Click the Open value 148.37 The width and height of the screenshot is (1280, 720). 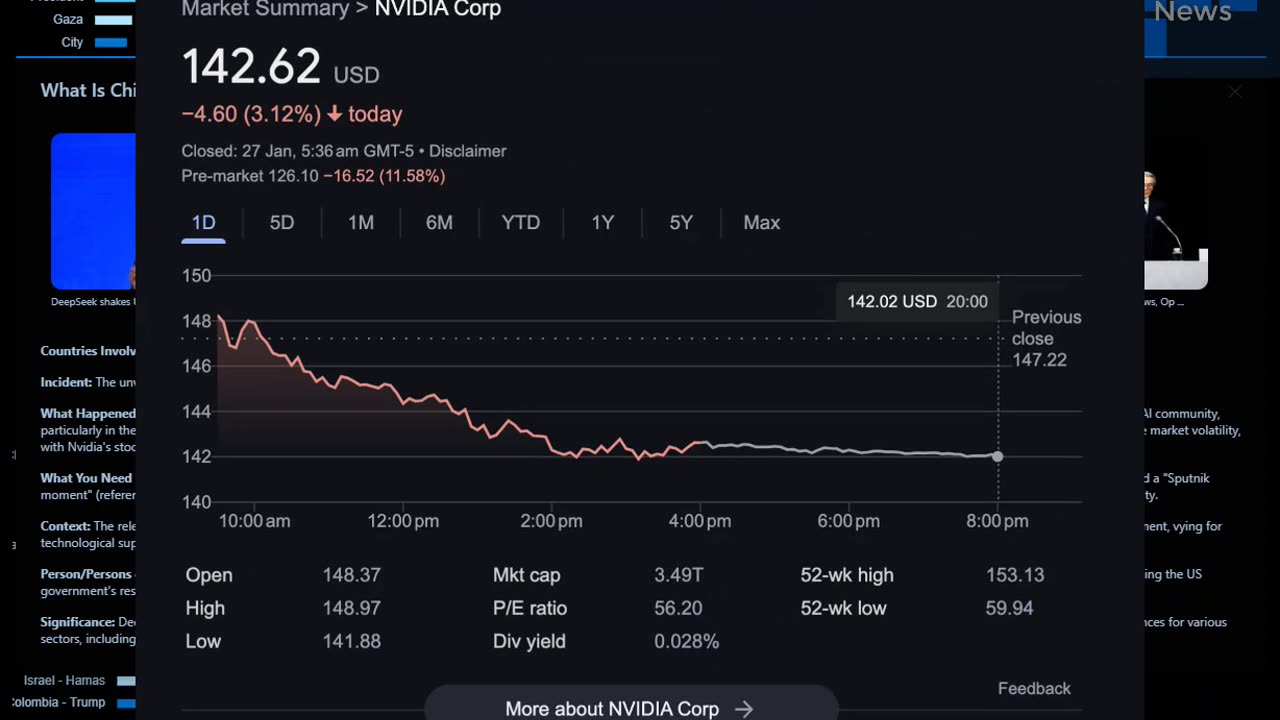click(x=351, y=575)
